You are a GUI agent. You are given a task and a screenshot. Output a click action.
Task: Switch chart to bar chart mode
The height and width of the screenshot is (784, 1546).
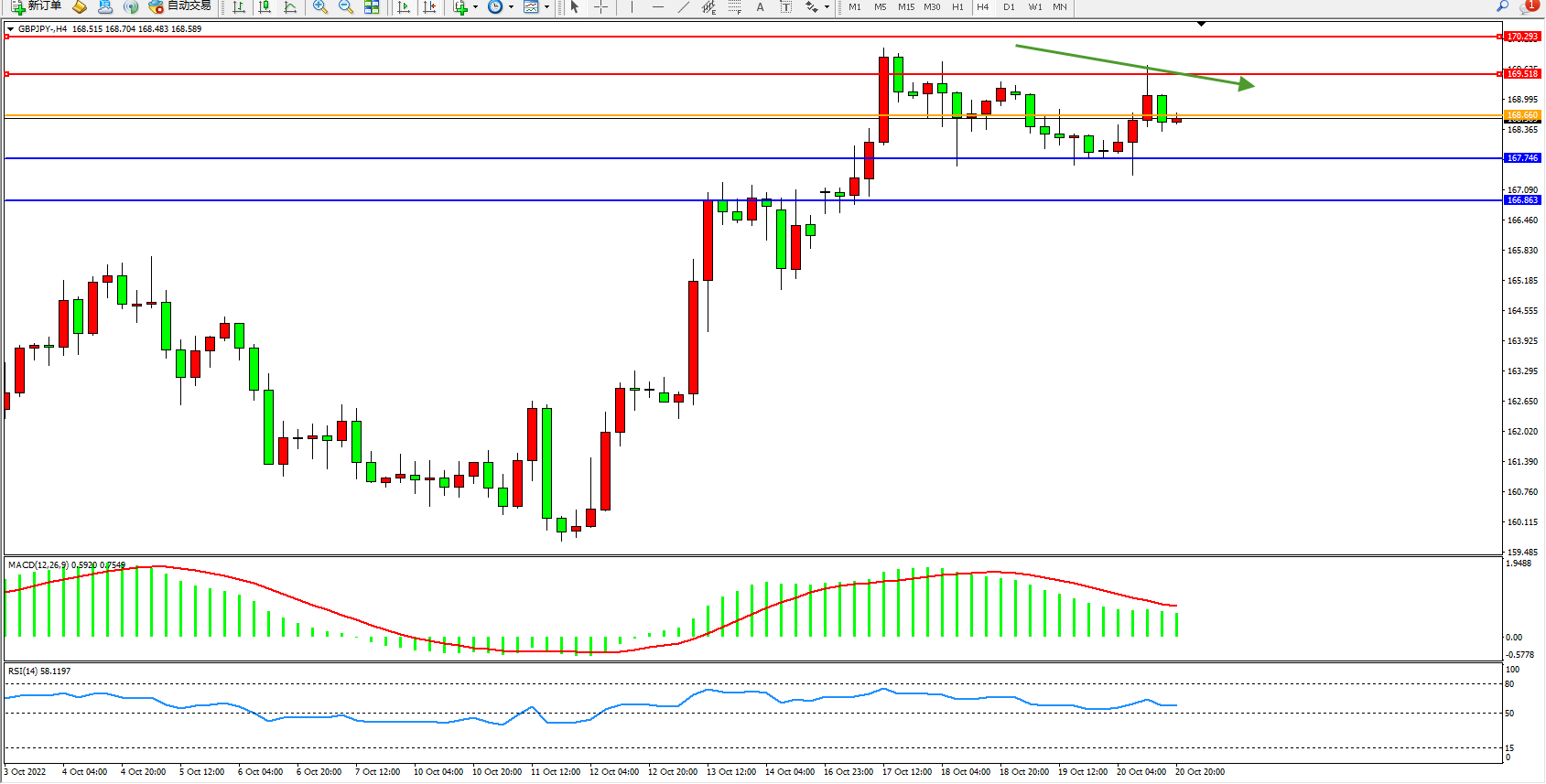239,7
